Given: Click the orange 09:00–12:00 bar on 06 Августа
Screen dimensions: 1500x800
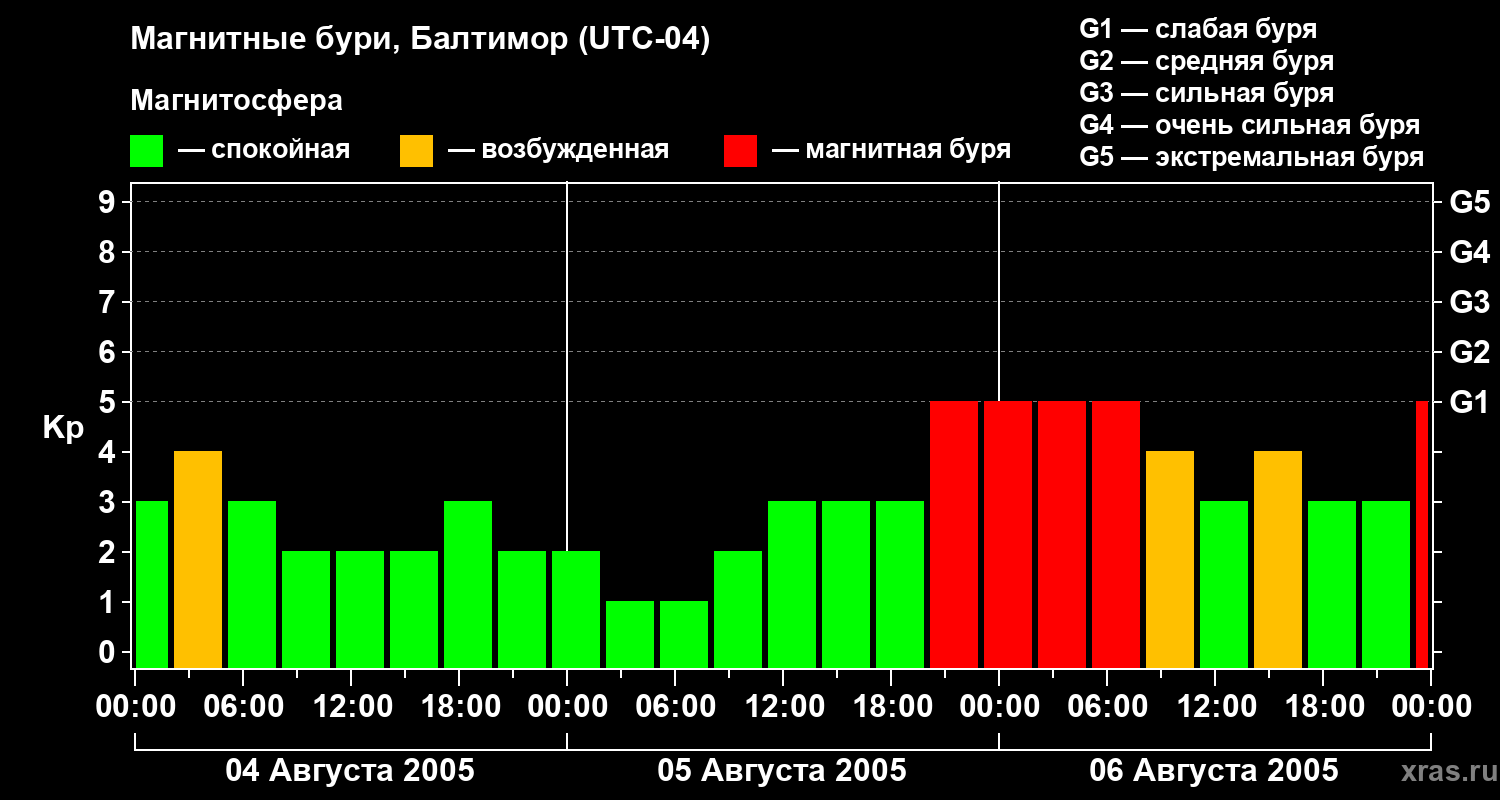Looking at the screenshot, I should pyautogui.click(x=1170, y=560).
